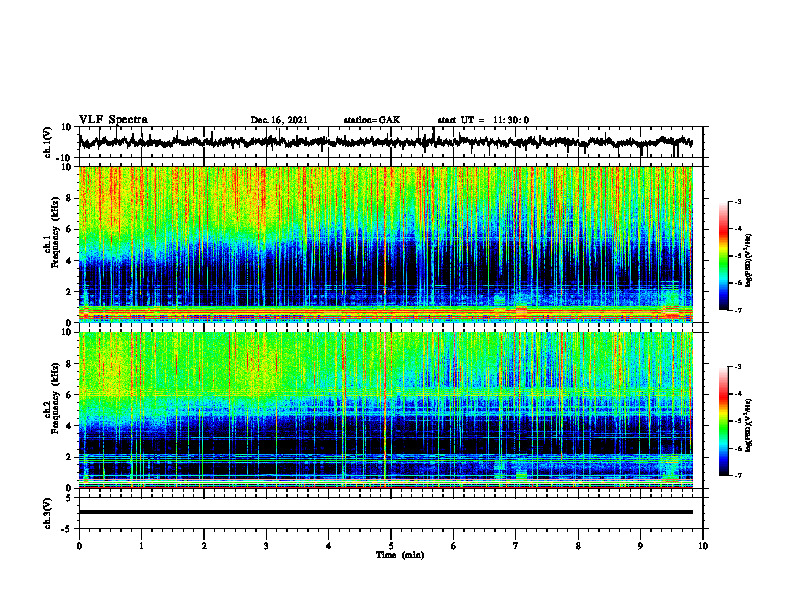Click the "ch.1(V)" waveform axis label
This screenshot has width=792, height=612.
[x=48, y=142]
